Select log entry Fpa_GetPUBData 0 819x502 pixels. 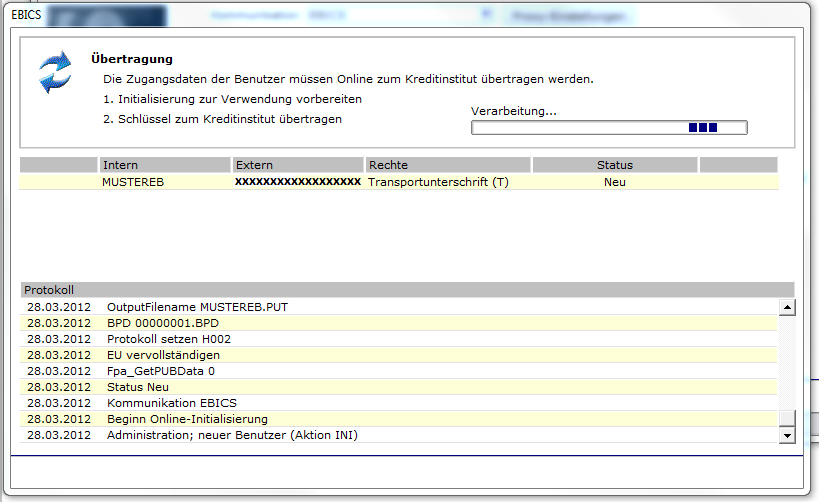(x=399, y=371)
